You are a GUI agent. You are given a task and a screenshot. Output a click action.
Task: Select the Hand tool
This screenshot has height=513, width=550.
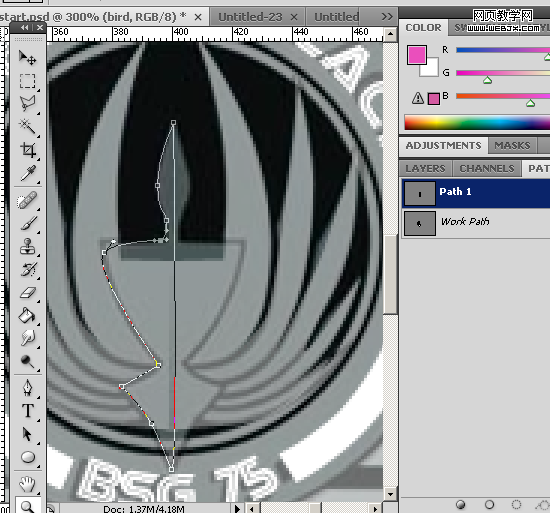point(27,485)
